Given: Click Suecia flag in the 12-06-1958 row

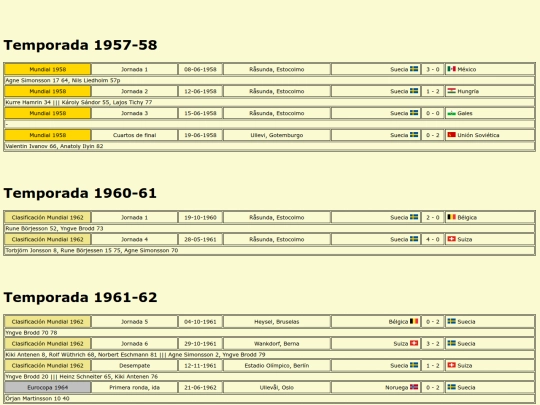Looking at the screenshot, I should coord(414,91).
